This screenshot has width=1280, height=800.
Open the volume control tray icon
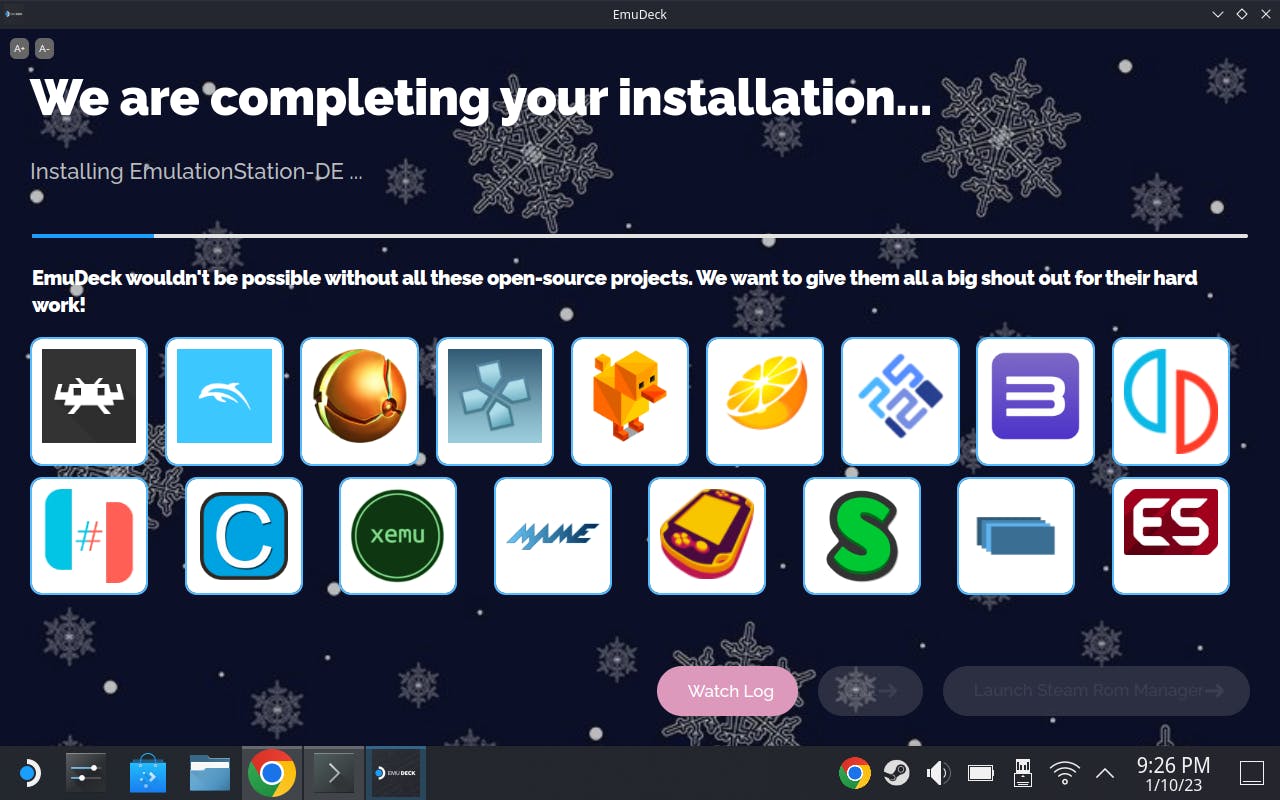click(x=938, y=773)
